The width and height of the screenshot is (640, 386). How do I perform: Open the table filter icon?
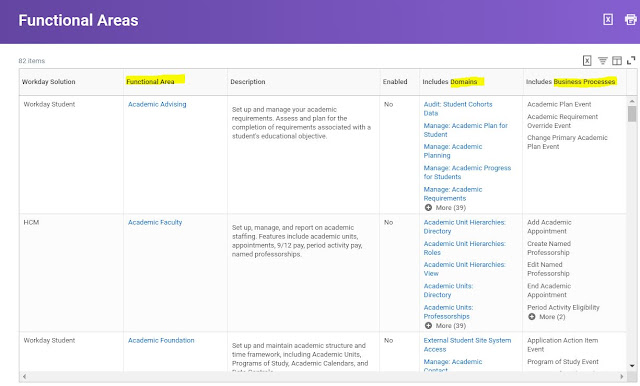coord(602,61)
